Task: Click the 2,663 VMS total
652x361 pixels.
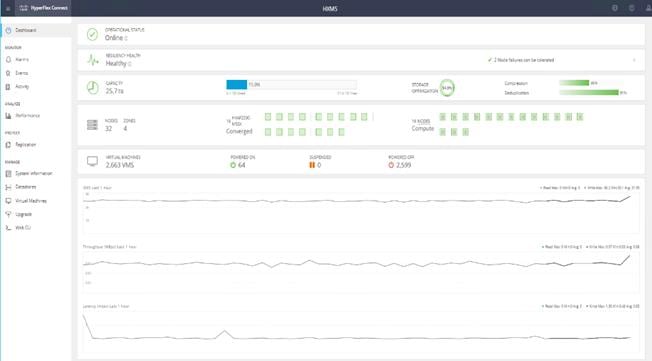Action: click(x=120, y=165)
